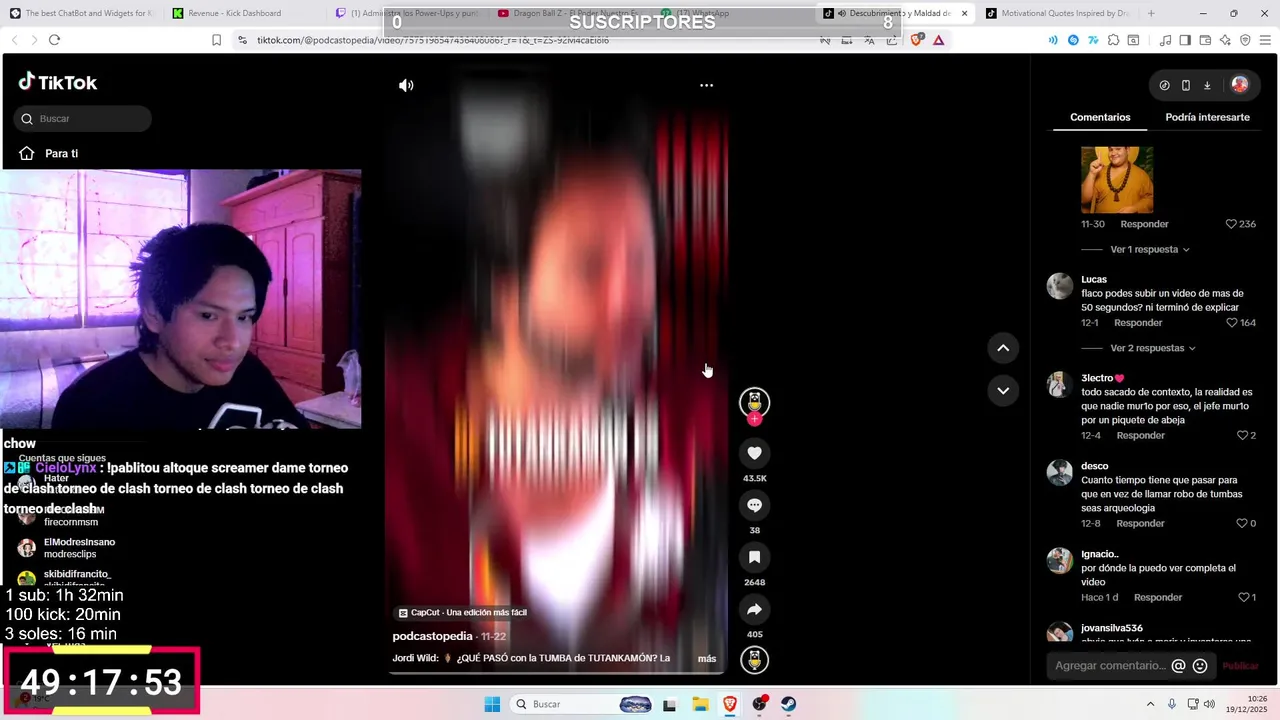Like 3lectro's comment heart
Image resolution: width=1280 pixels, height=720 pixels.
1242,436
